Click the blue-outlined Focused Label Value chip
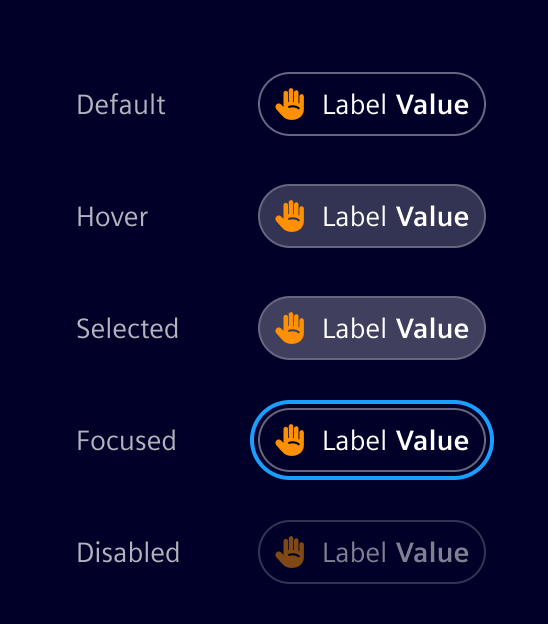The width and height of the screenshot is (548, 624). click(x=372, y=440)
